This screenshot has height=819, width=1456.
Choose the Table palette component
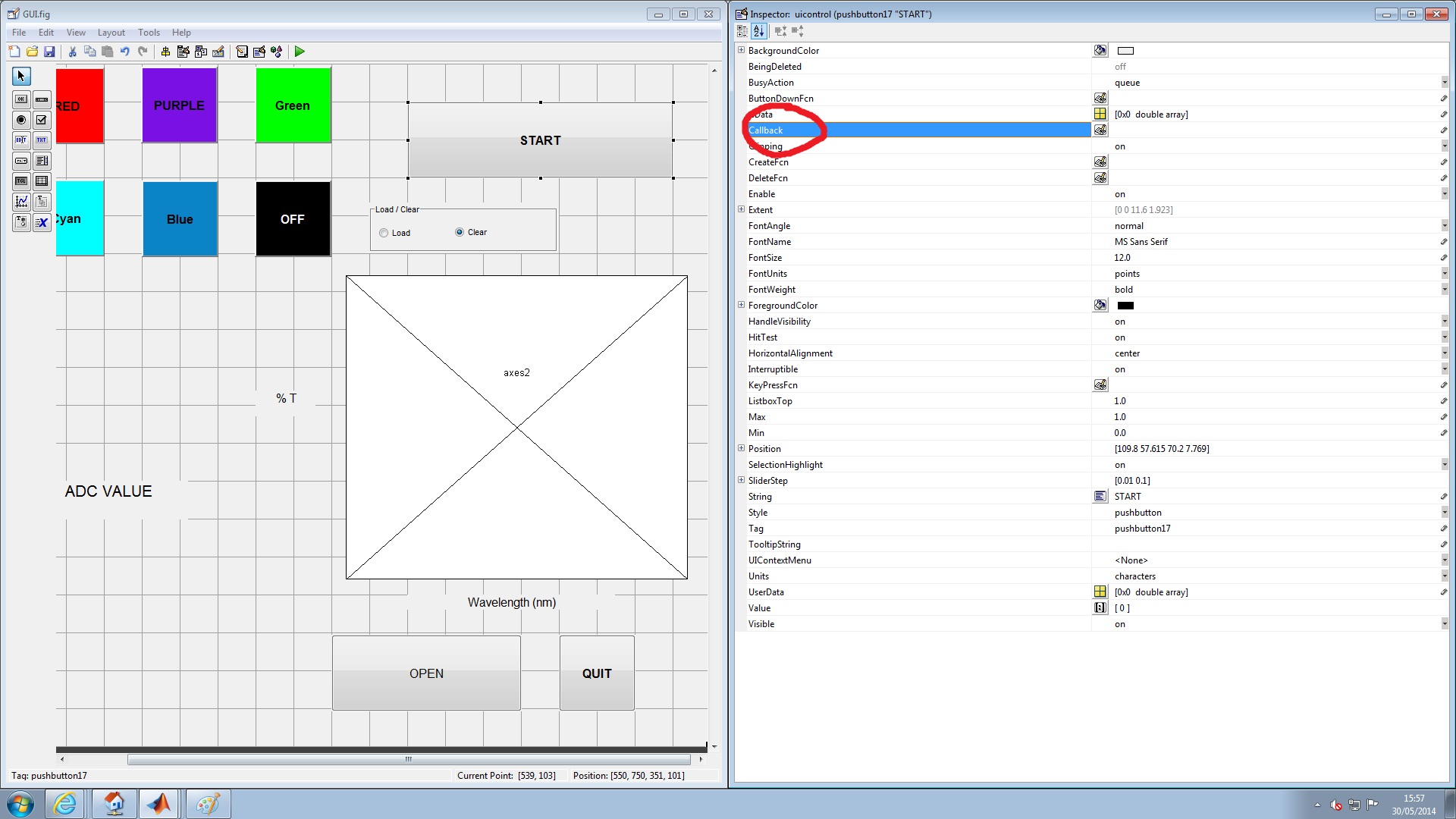(x=42, y=181)
